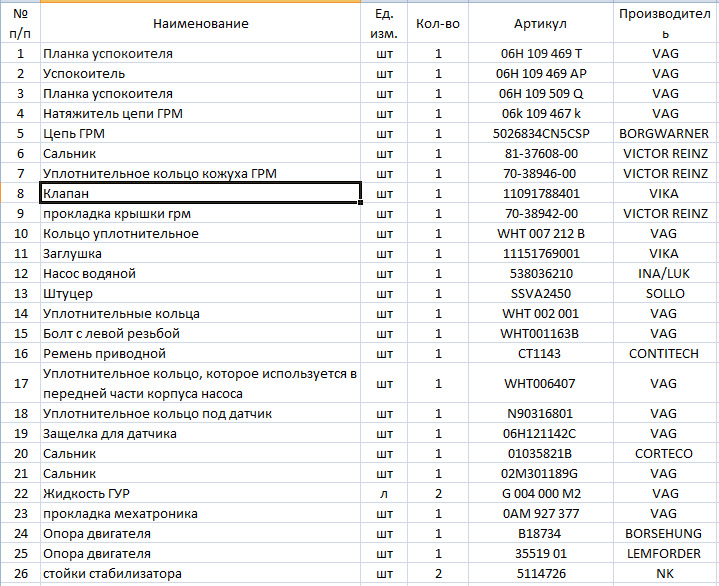Select article '06H 109 469 AP'
This screenshot has width=719, height=586.
(x=541, y=73)
